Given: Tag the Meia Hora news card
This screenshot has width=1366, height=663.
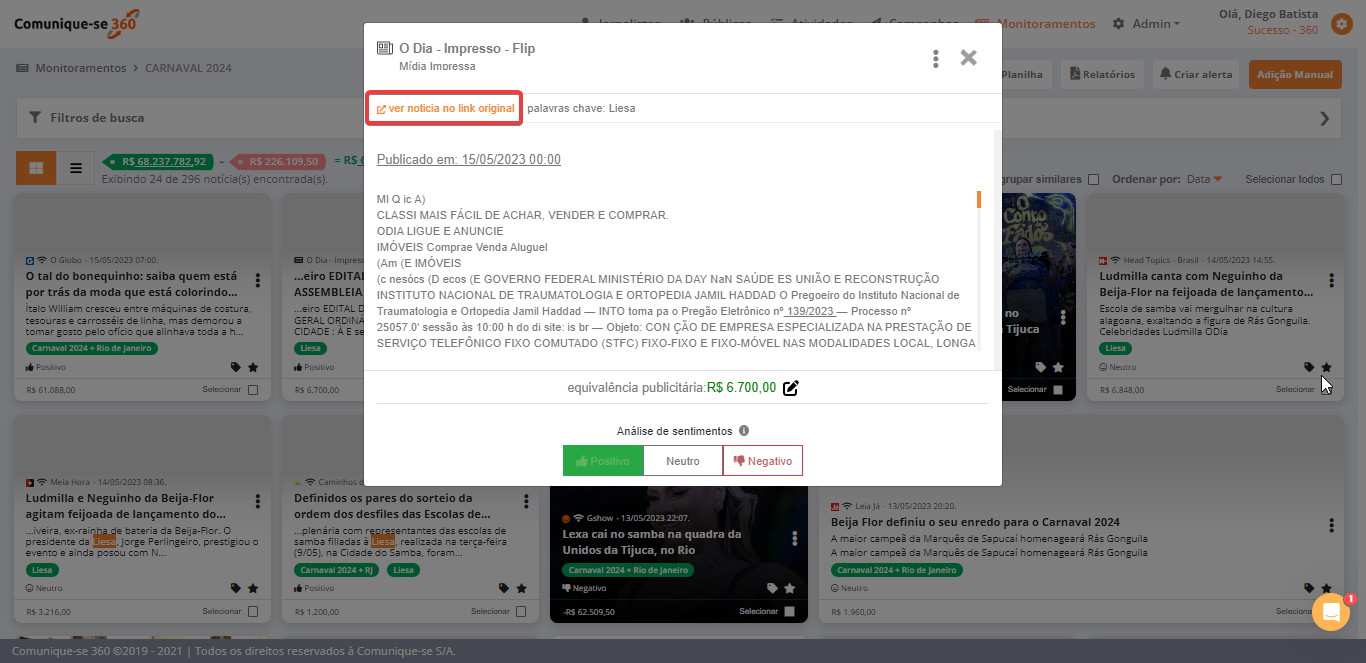Looking at the screenshot, I should pyautogui.click(x=236, y=589).
